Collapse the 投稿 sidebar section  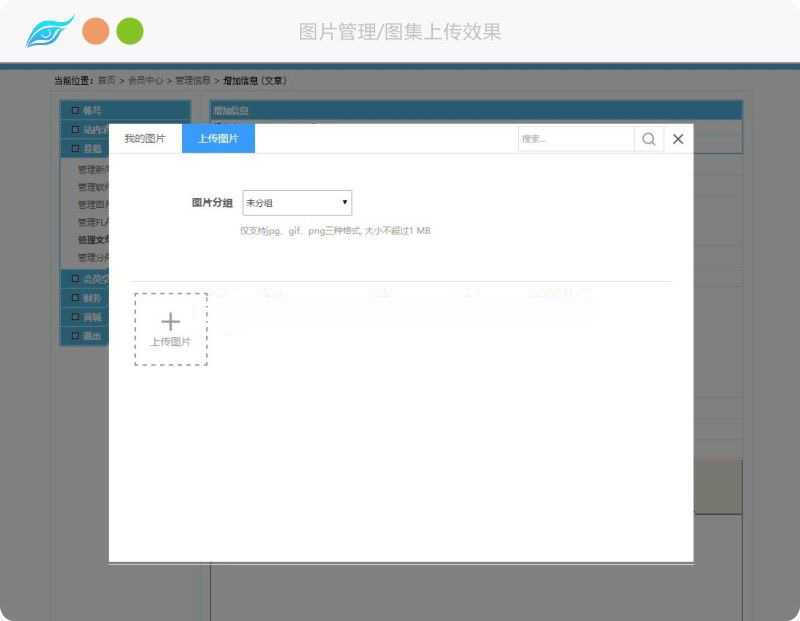pyautogui.click(x=91, y=148)
